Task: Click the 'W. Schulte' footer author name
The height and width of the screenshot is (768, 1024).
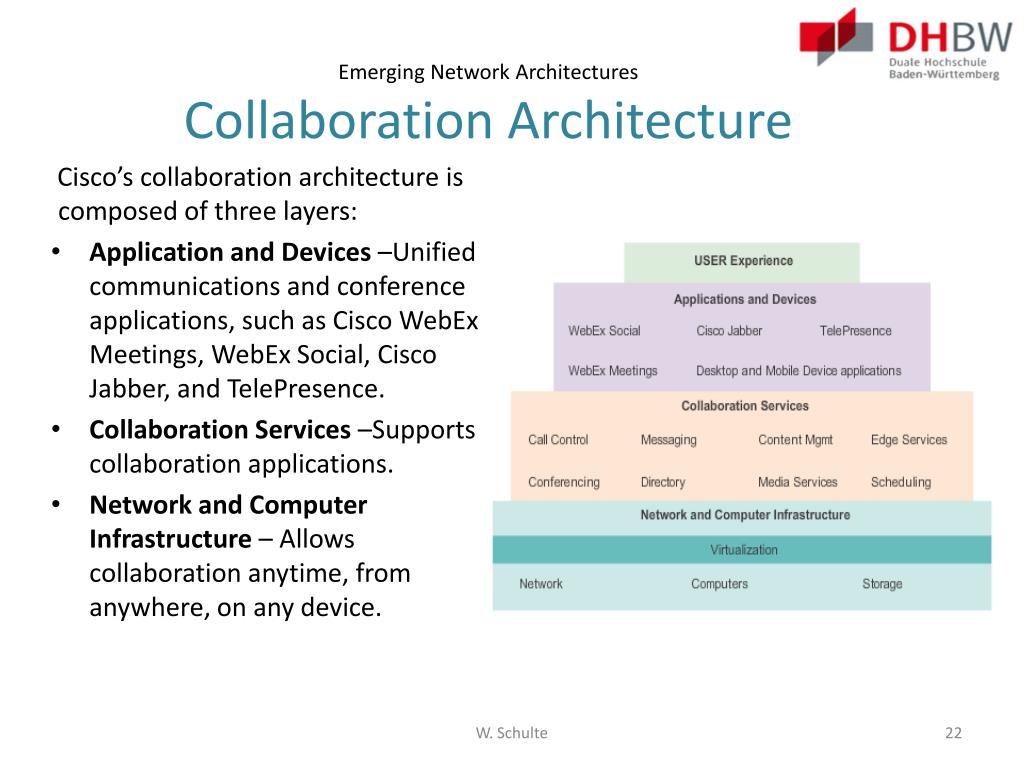Action: point(511,733)
